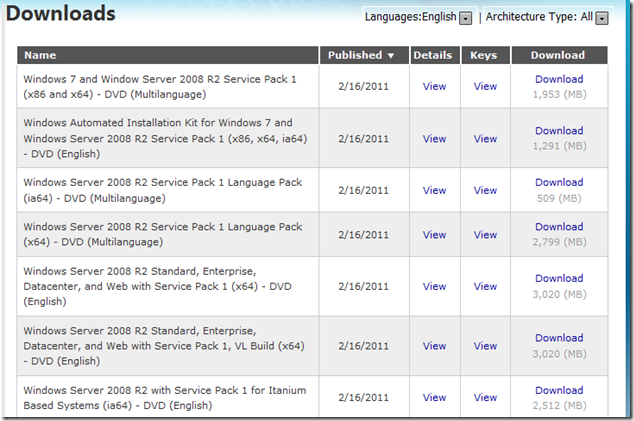View keys for ia64 Language Pack

(486, 190)
